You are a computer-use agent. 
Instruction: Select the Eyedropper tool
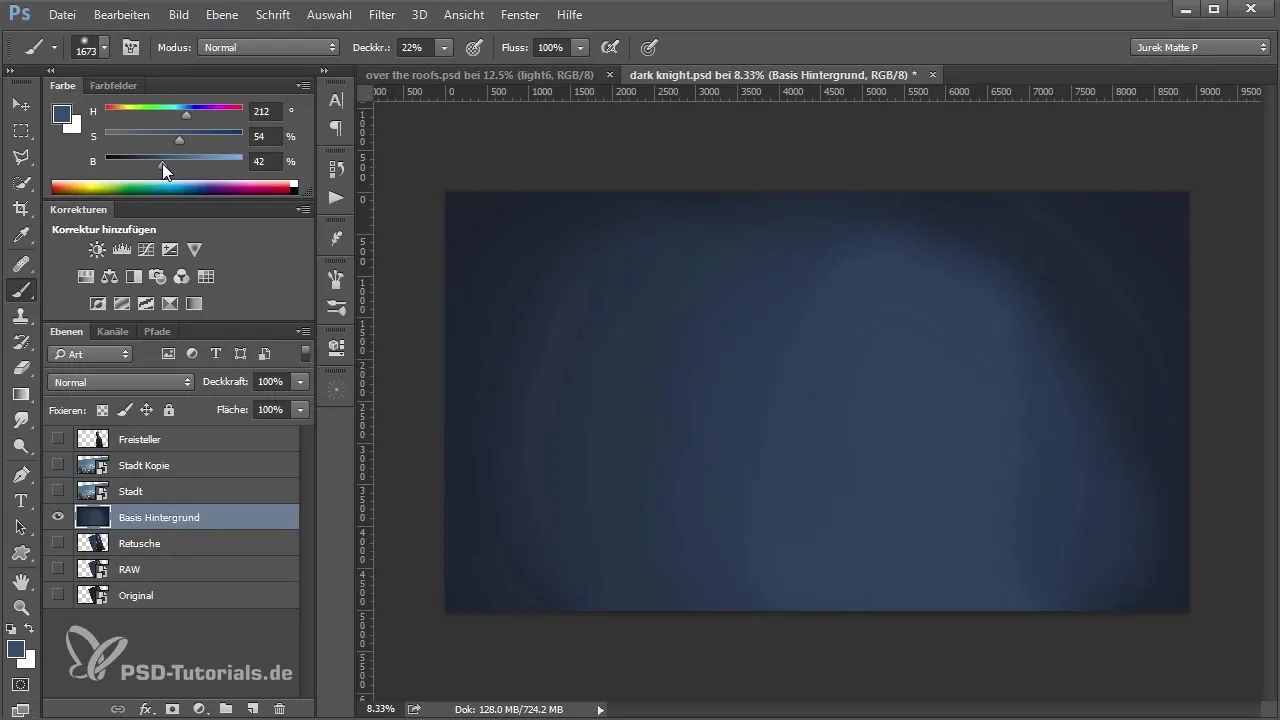pos(20,235)
